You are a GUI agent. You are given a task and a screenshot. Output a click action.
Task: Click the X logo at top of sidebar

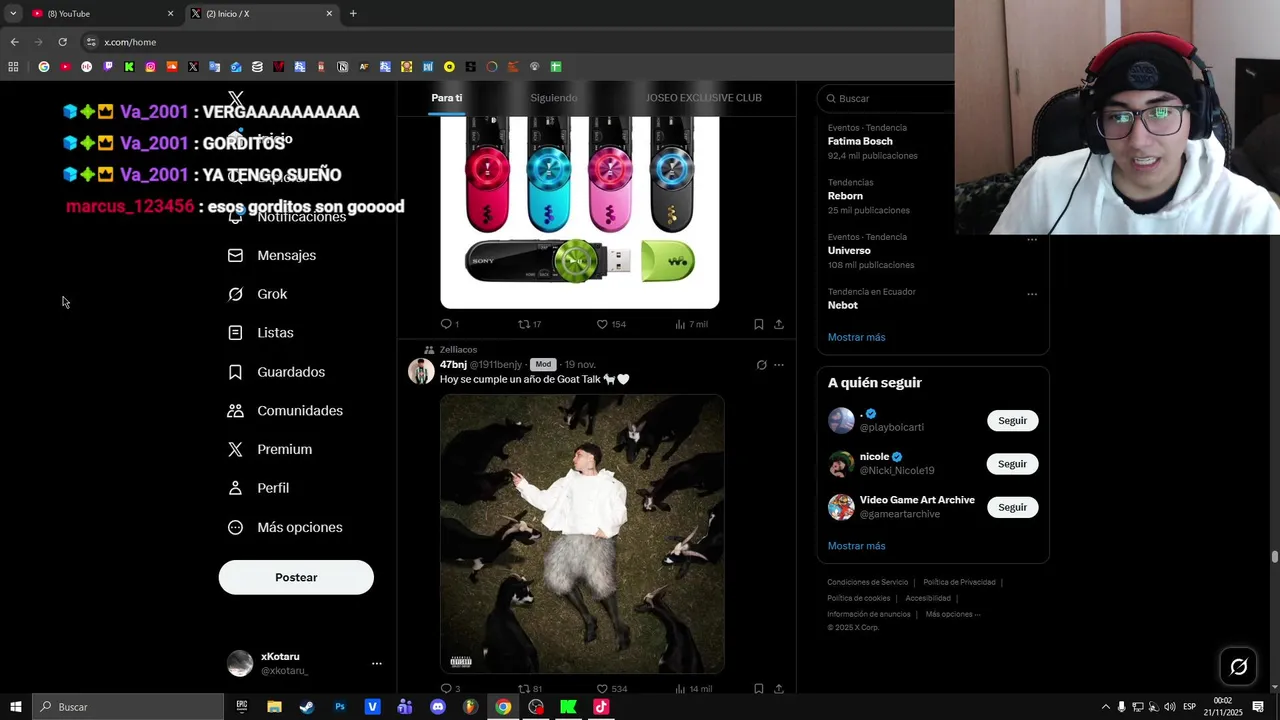pos(236,99)
